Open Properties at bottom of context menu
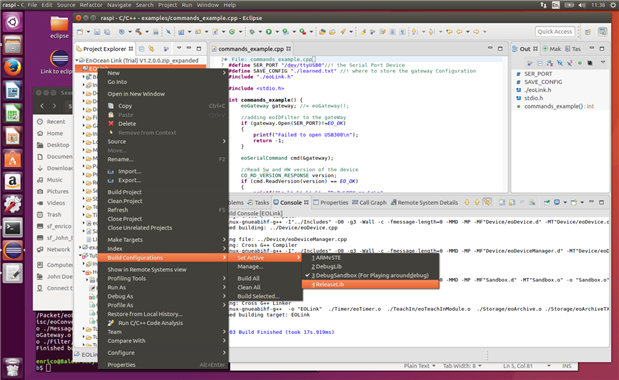The height and width of the screenshot is (380, 619). 163,365
